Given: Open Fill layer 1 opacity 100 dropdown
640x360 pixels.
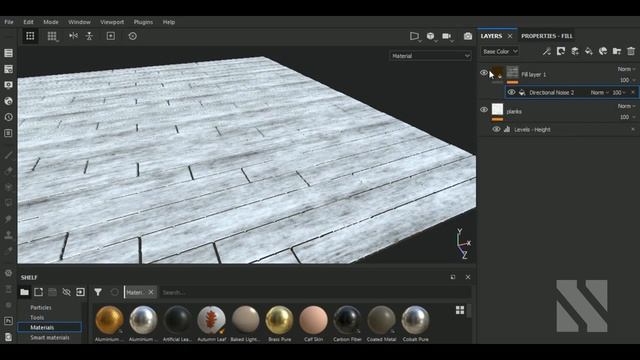Looking at the screenshot, I should [627, 80].
